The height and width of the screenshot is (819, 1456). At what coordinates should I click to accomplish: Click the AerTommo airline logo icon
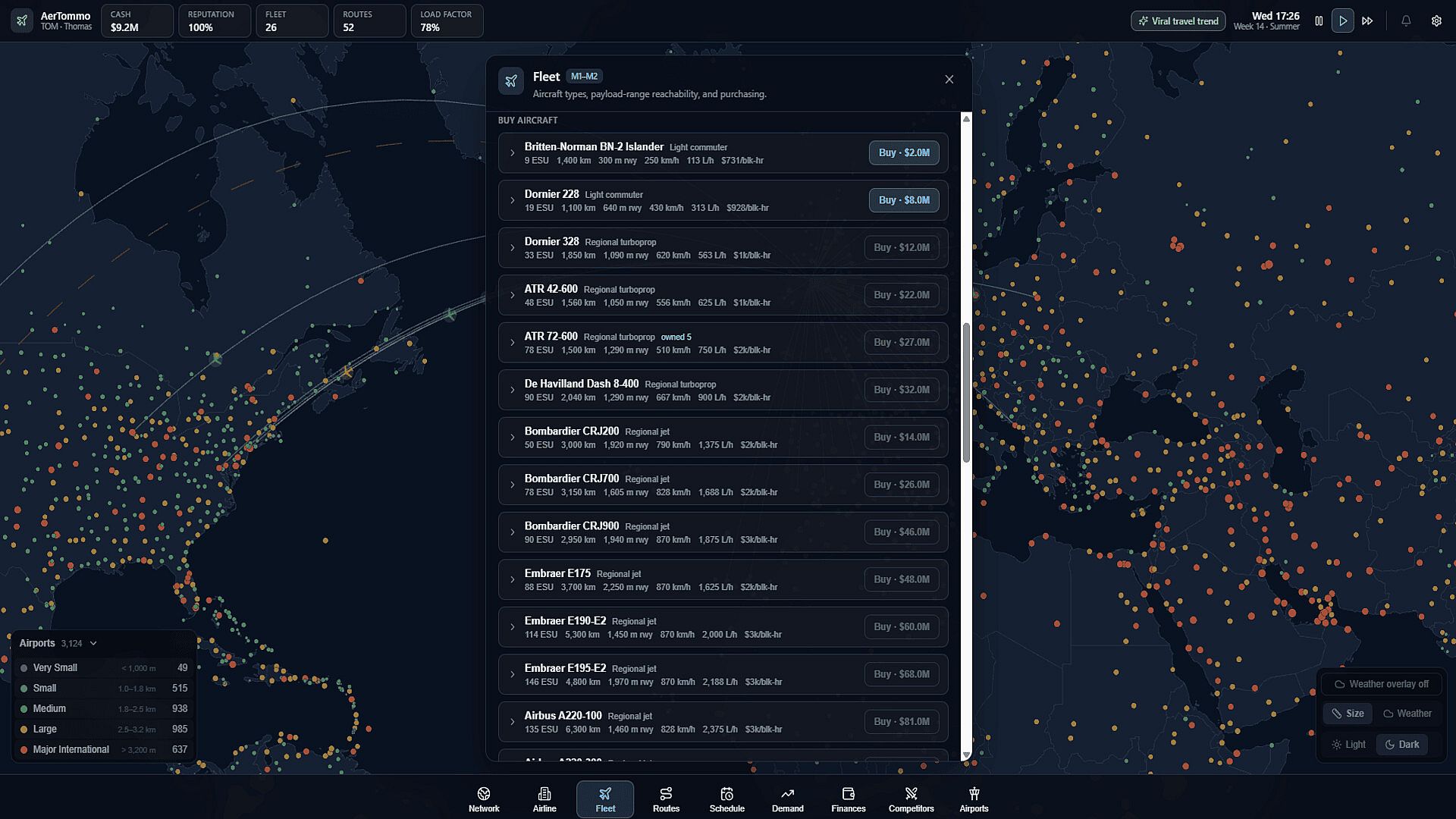tap(22, 20)
